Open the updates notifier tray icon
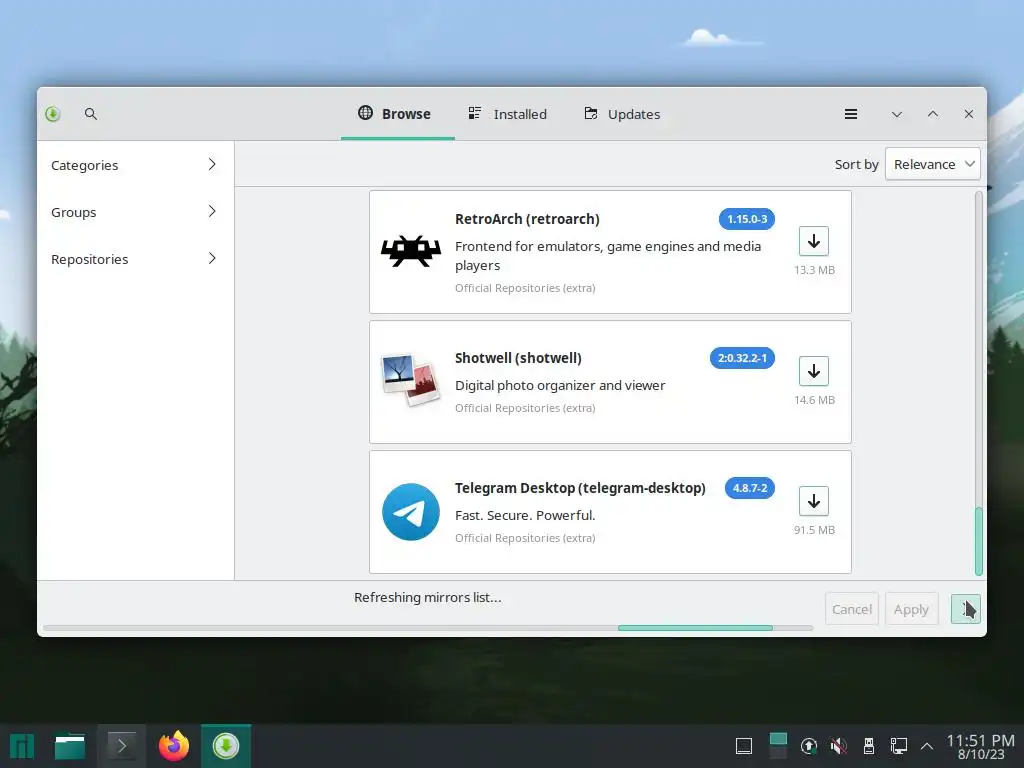Screen dimensions: 1024x768 808,746
